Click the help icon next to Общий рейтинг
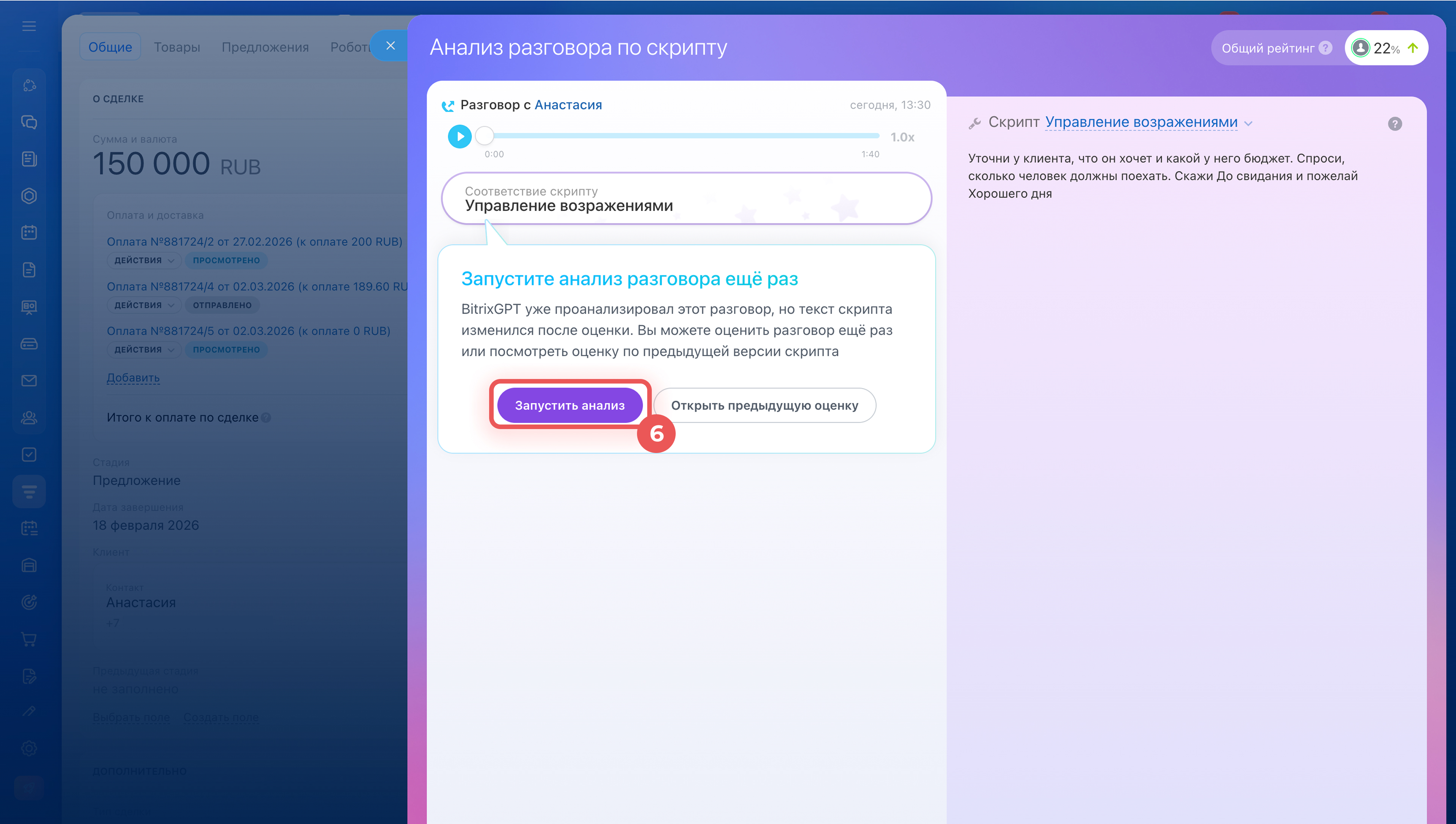This screenshot has height=824, width=1456. tap(1325, 48)
